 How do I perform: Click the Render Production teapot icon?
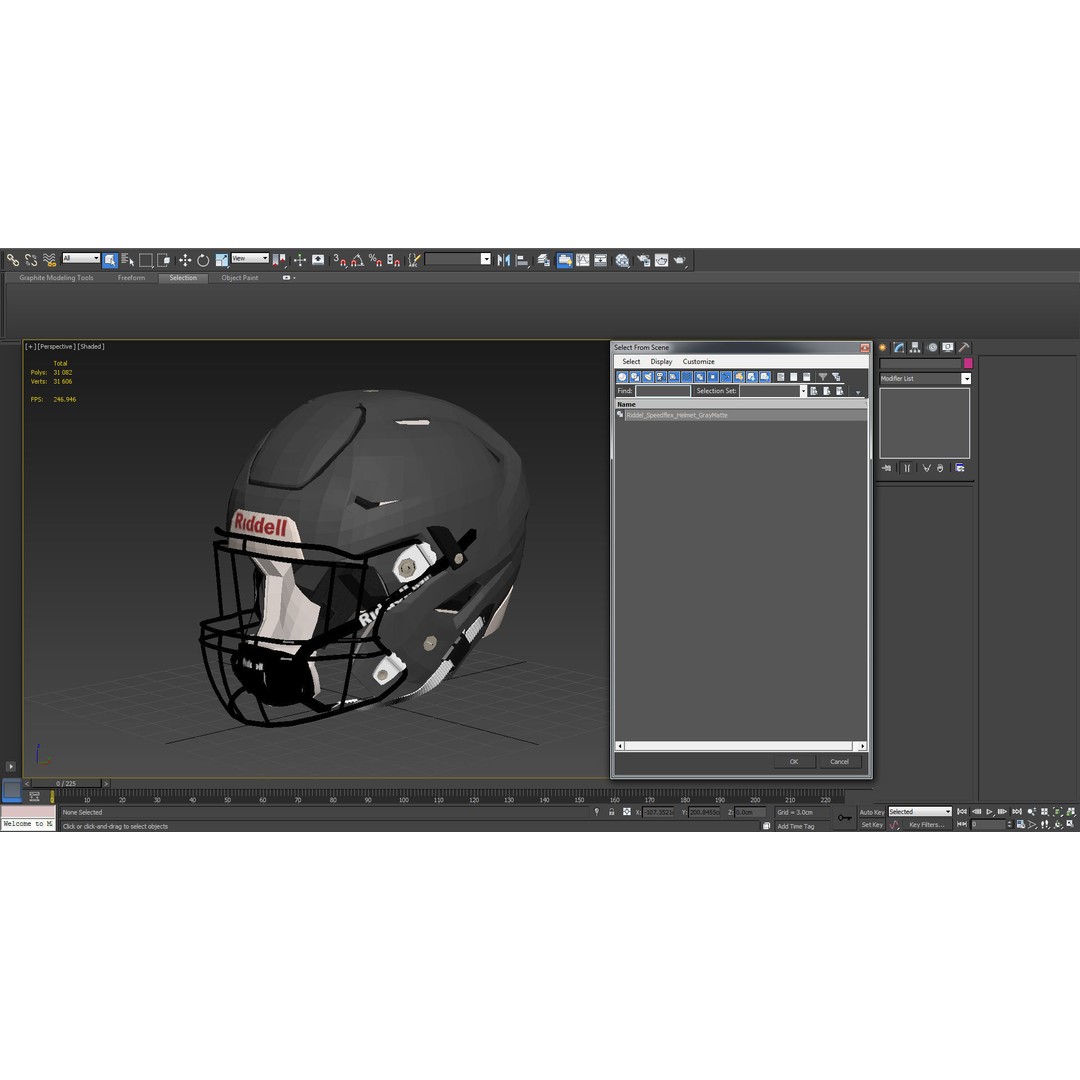click(680, 260)
